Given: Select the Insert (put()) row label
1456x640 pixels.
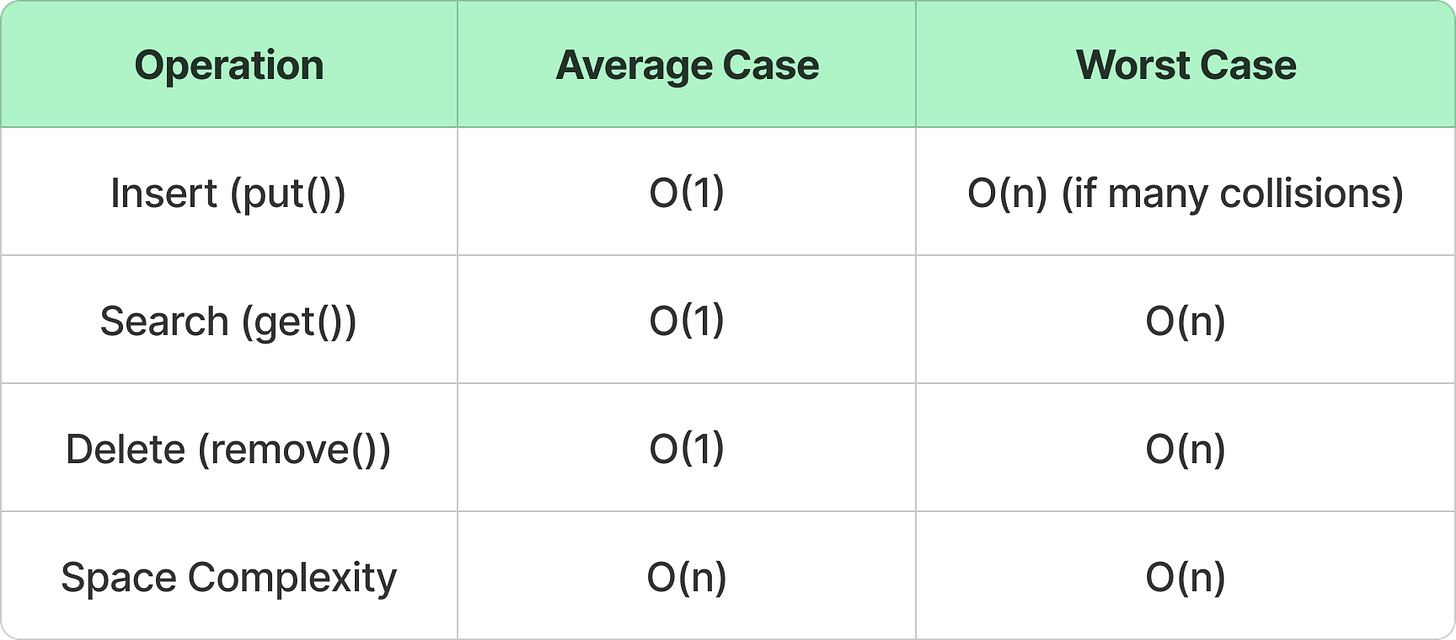Looking at the screenshot, I should click(228, 193).
